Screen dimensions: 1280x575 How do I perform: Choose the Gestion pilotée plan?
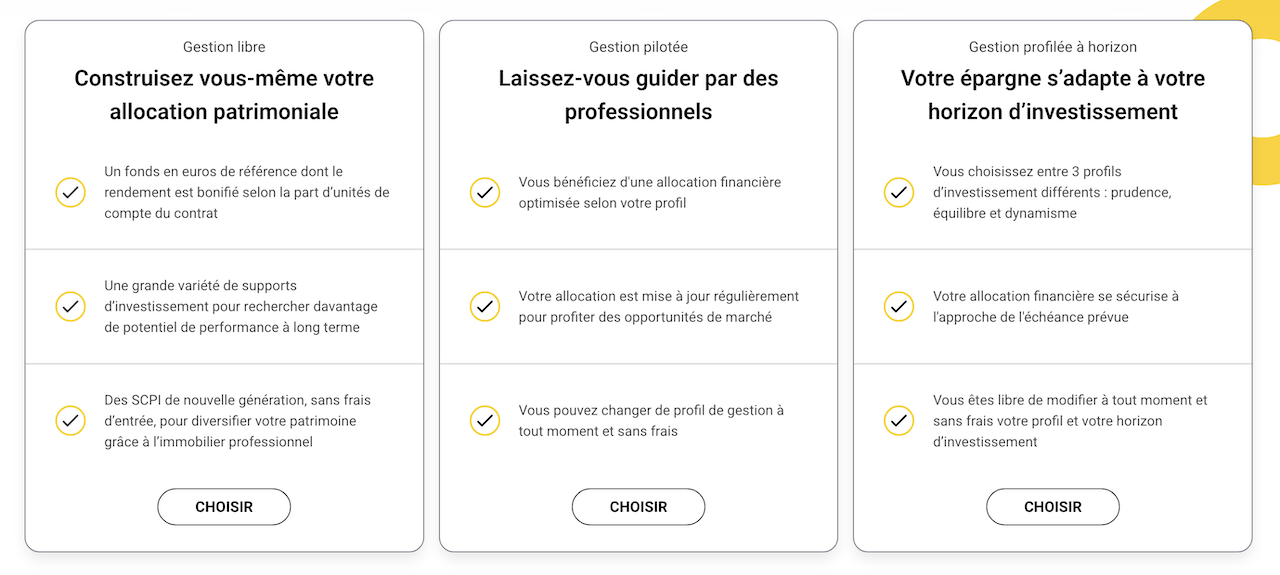[638, 507]
